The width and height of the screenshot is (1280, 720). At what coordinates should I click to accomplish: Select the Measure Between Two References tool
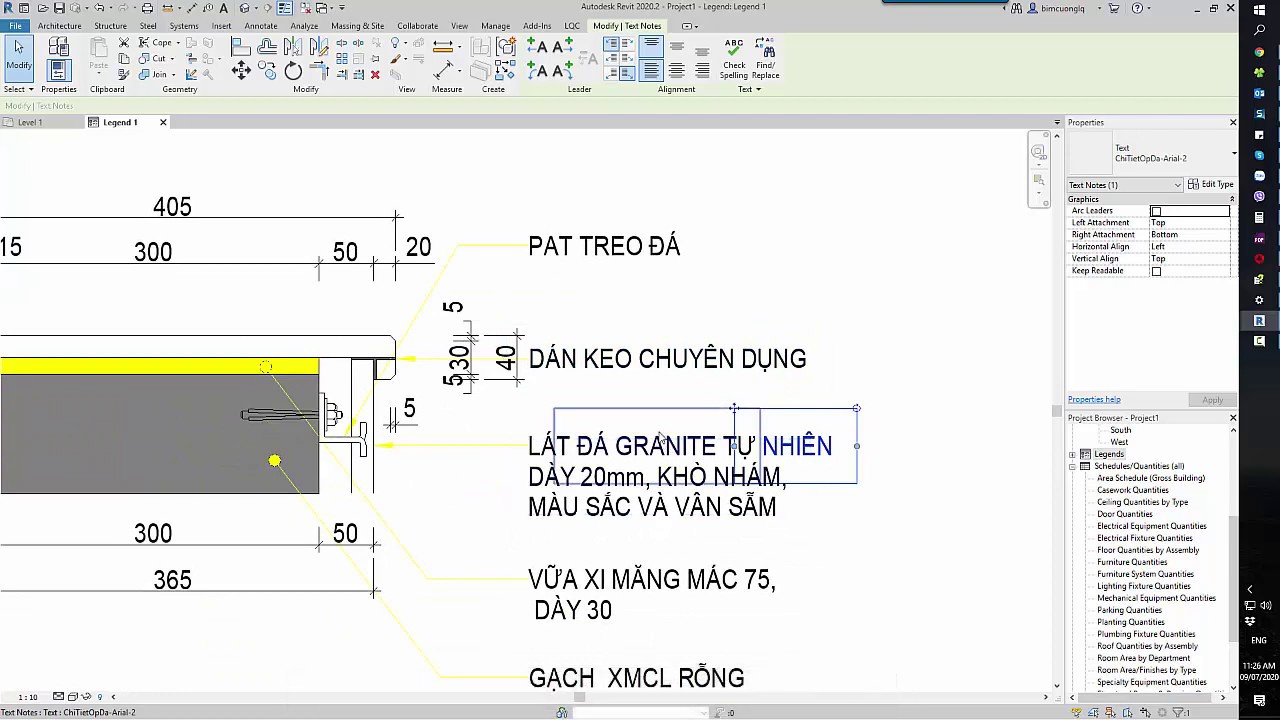click(x=443, y=70)
